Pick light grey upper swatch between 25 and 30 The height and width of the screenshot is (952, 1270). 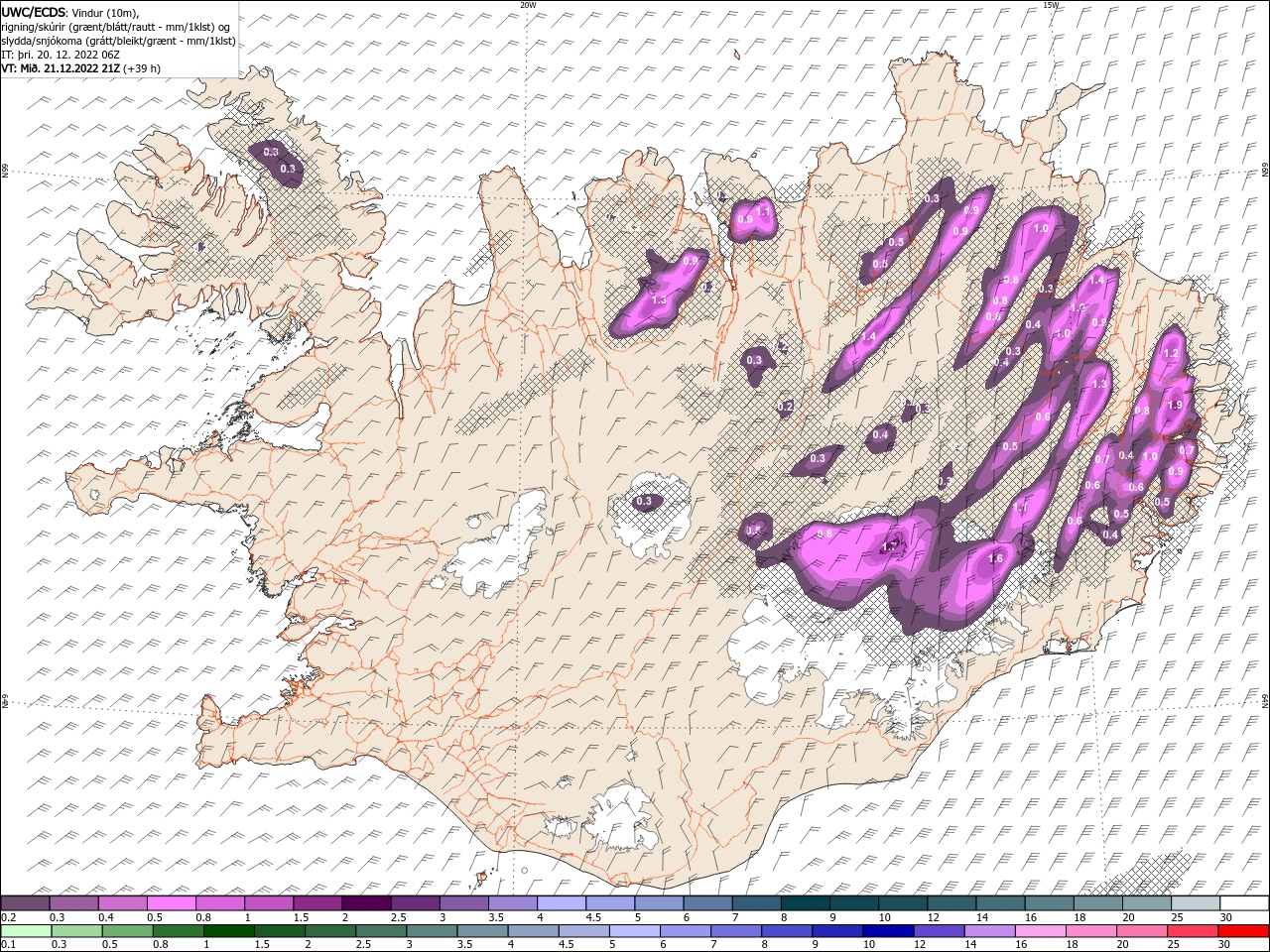1196,902
